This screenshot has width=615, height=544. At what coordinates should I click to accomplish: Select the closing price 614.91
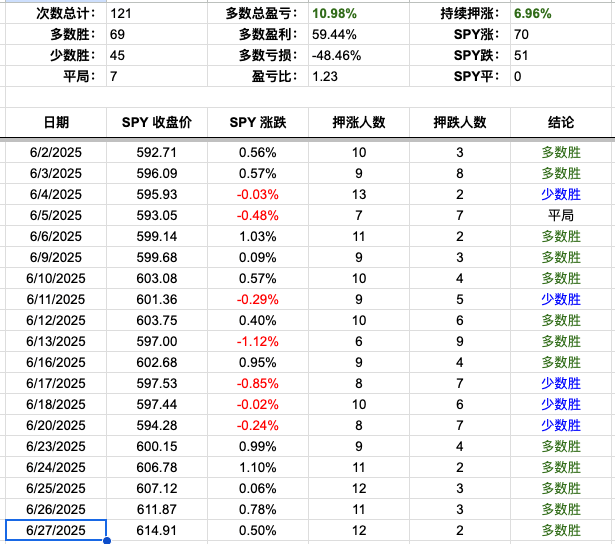pyautogui.click(x=157, y=530)
